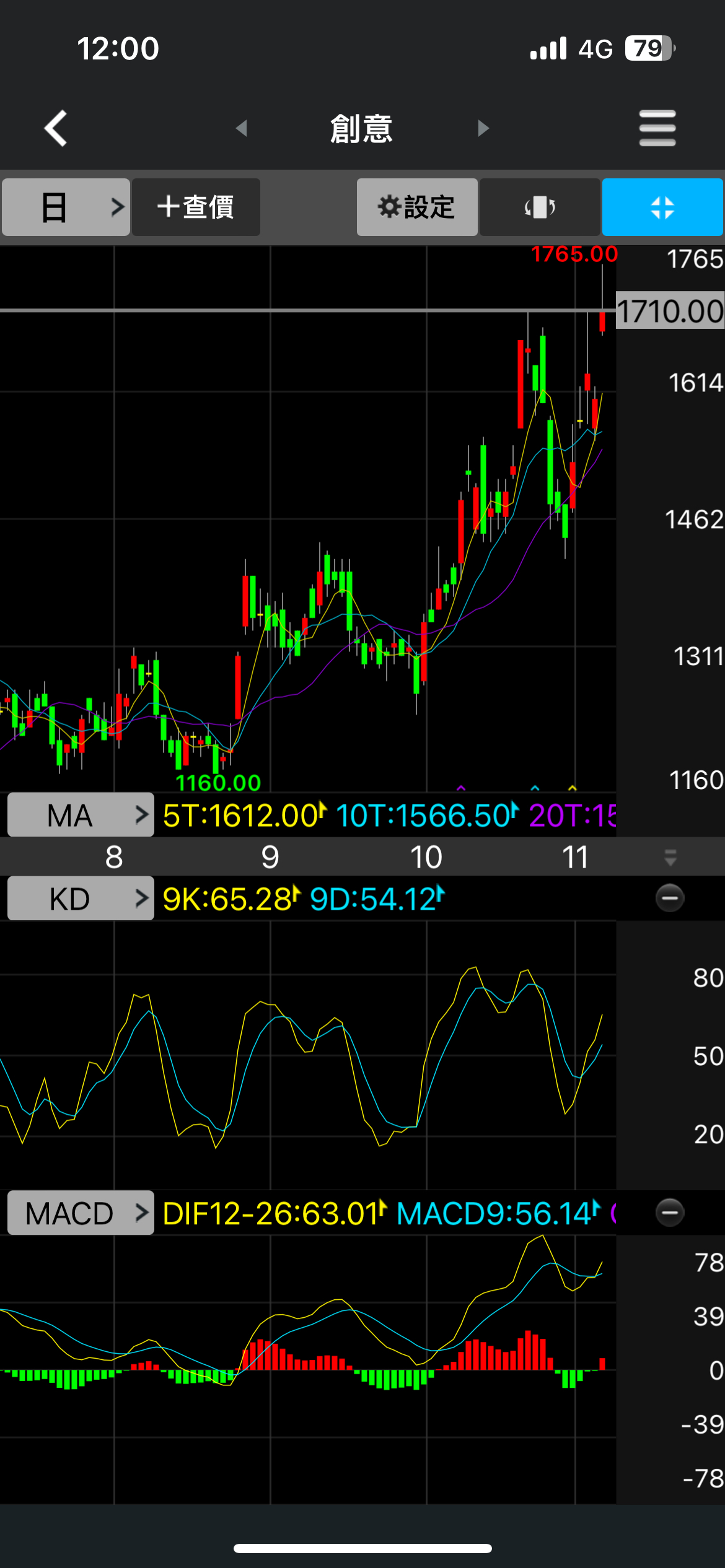
Task: Tap the 1710.00 current price label
Action: [x=670, y=311]
